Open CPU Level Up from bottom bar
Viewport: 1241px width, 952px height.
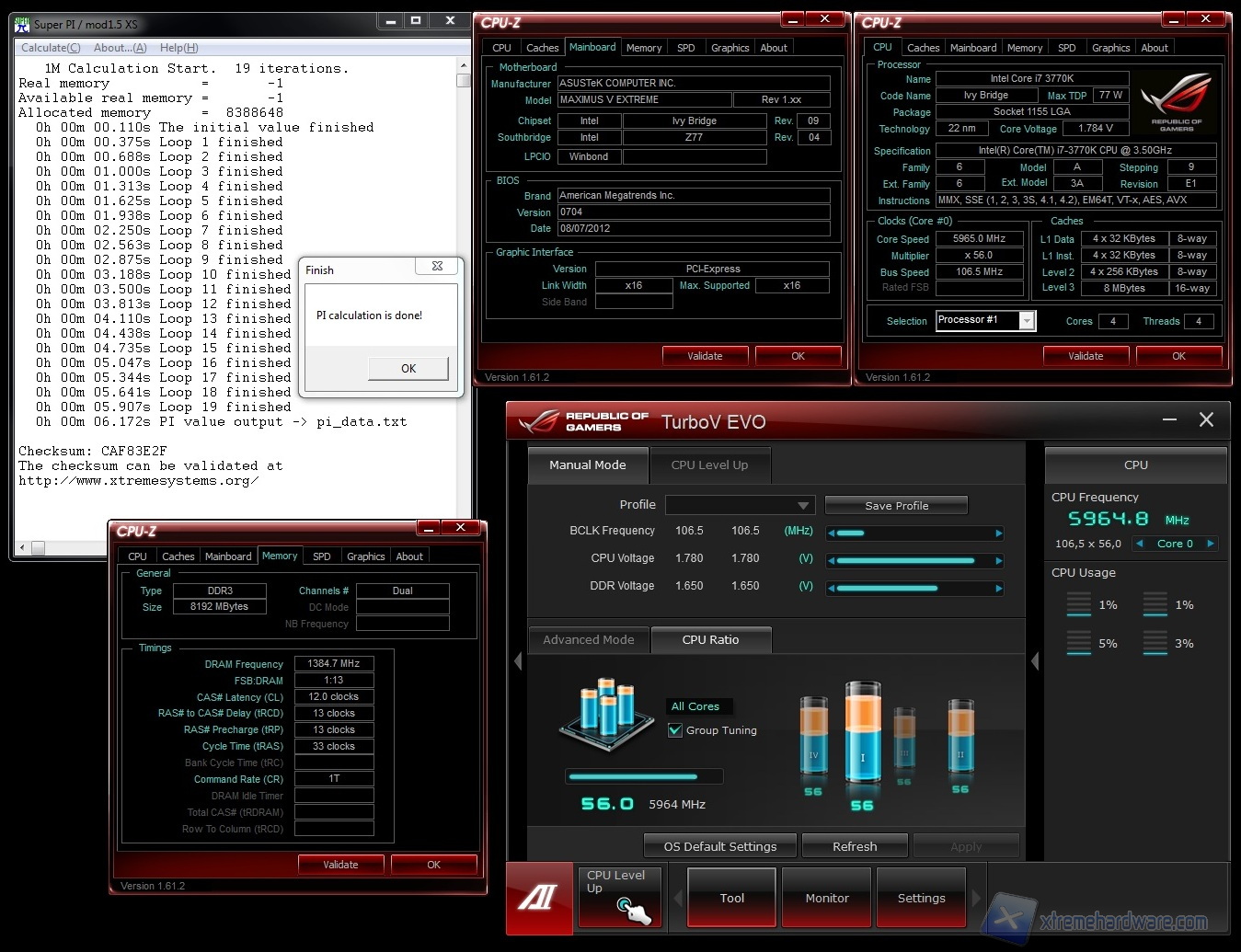[x=619, y=897]
